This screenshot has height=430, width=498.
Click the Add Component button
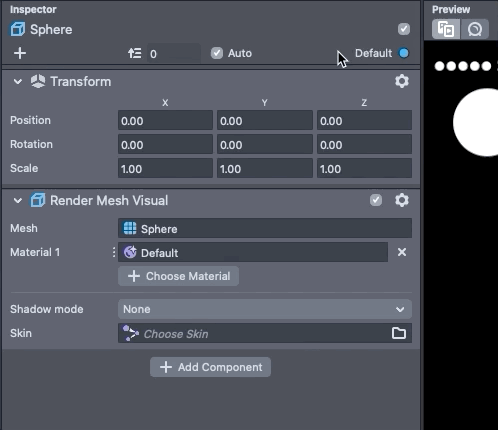point(210,367)
